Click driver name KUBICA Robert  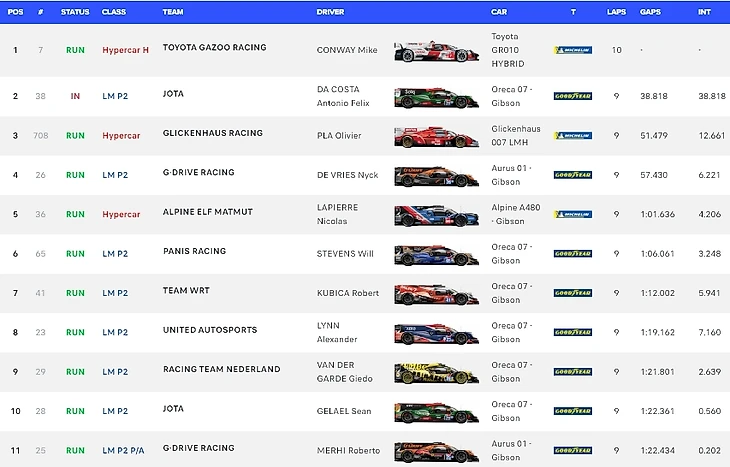tap(348, 293)
